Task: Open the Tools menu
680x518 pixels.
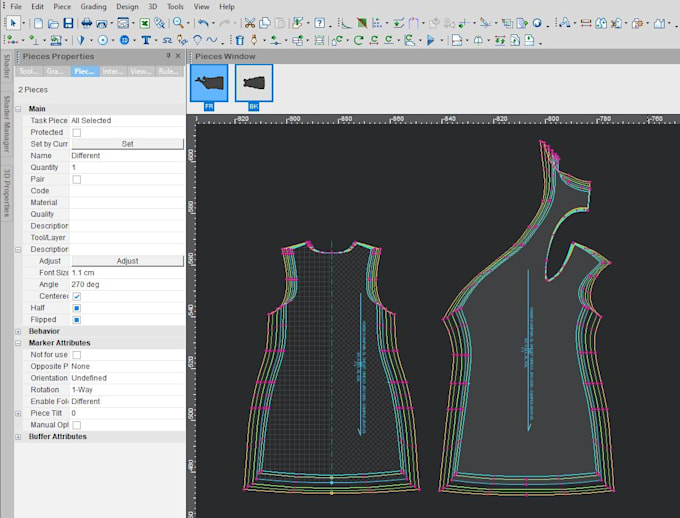Action: click(x=175, y=7)
